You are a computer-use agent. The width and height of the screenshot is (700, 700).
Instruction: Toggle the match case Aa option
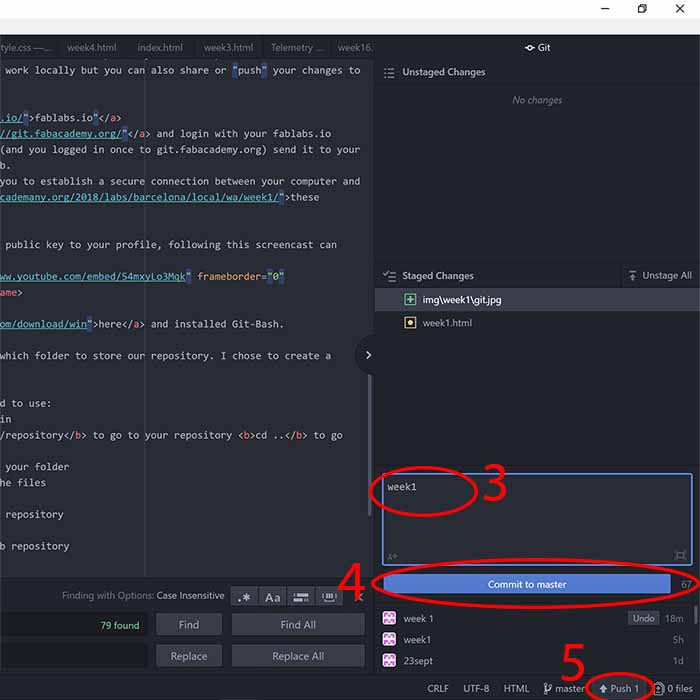click(x=272, y=597)
